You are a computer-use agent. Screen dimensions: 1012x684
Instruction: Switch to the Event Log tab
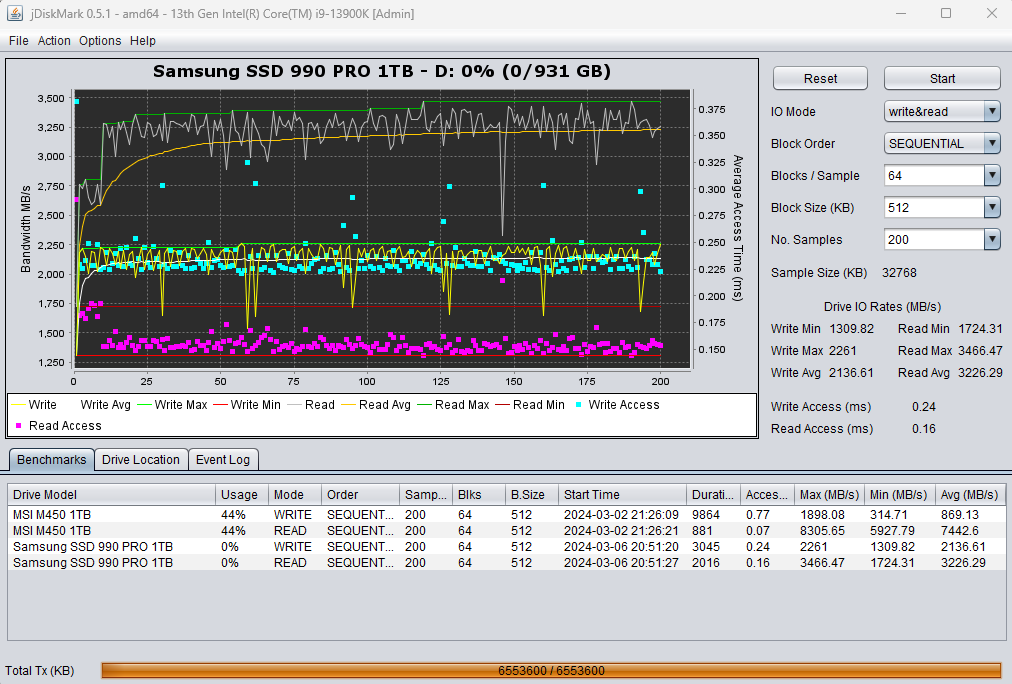click(x=224, y=460)
